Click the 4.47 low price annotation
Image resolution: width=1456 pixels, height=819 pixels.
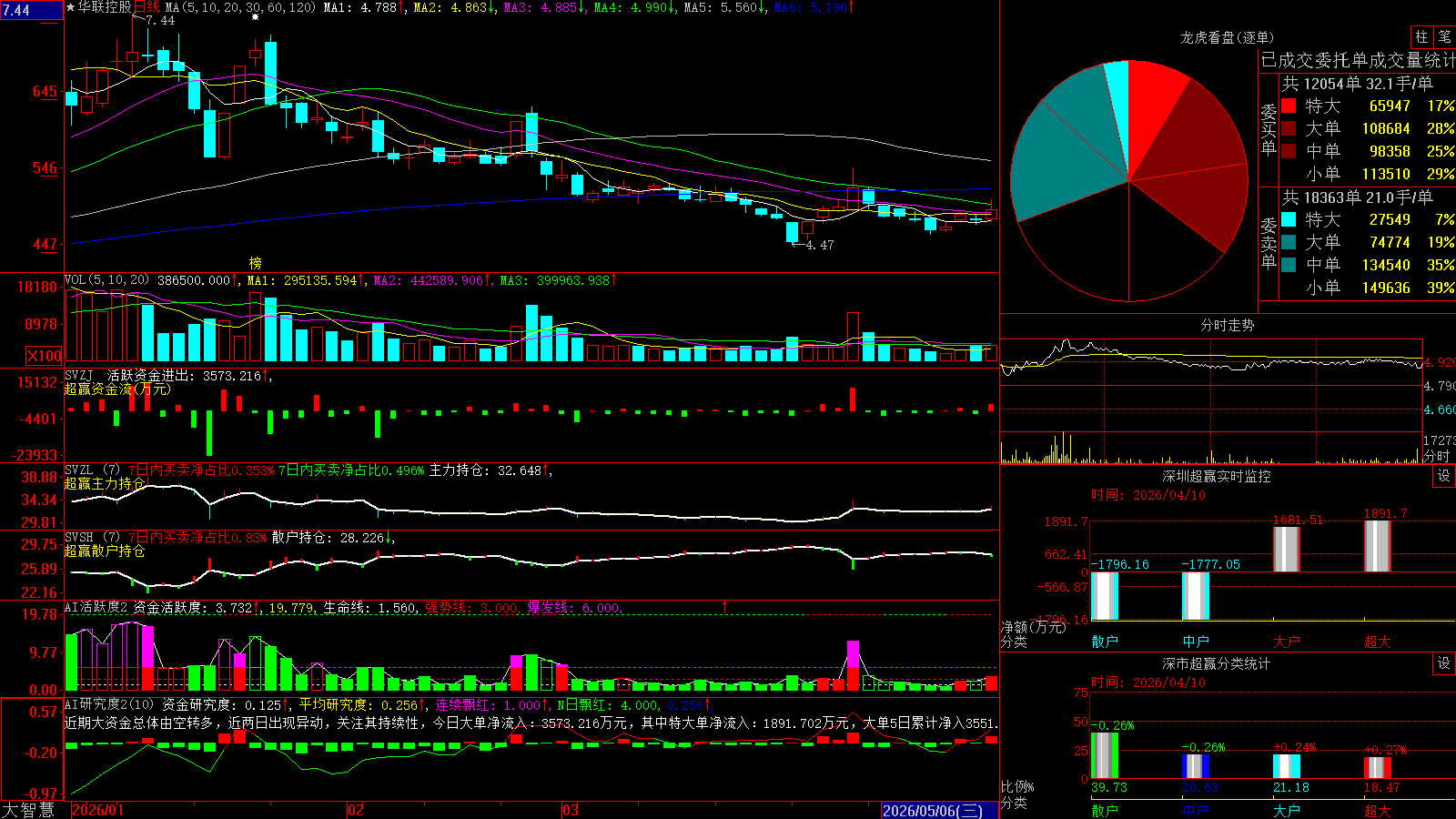coord(819,245)
